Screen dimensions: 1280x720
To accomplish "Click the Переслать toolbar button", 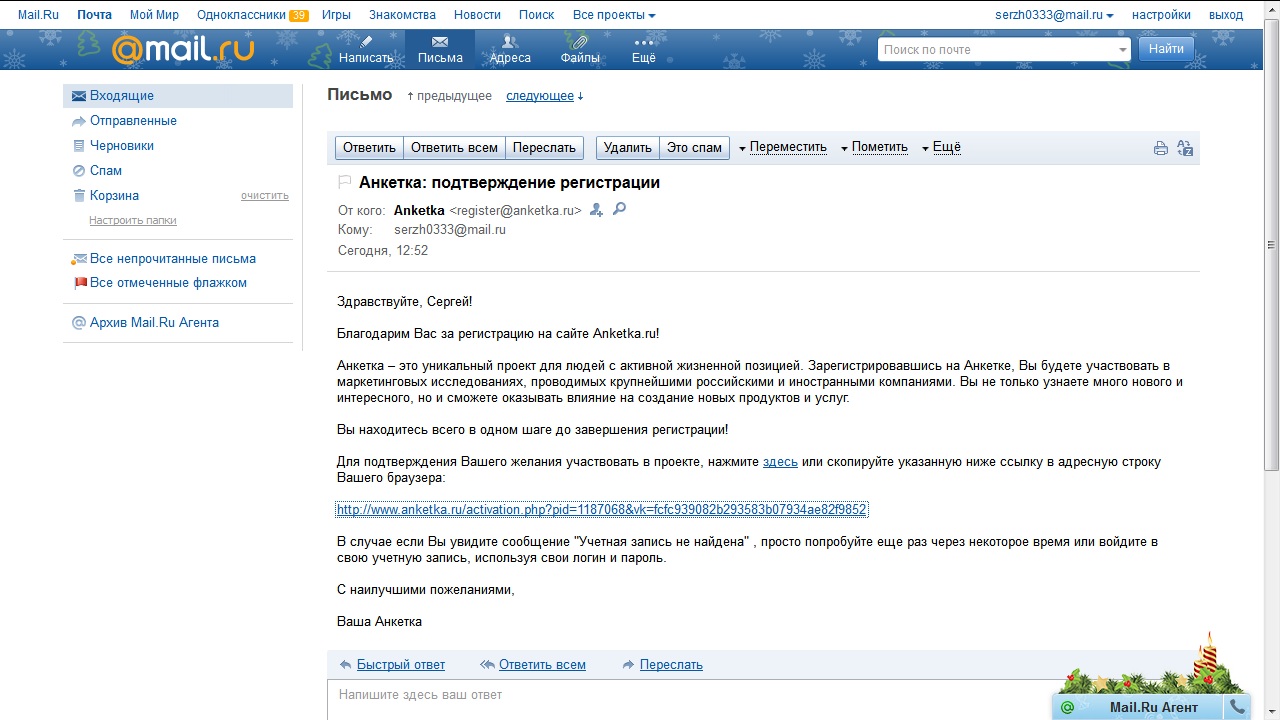I will (544, 148).
